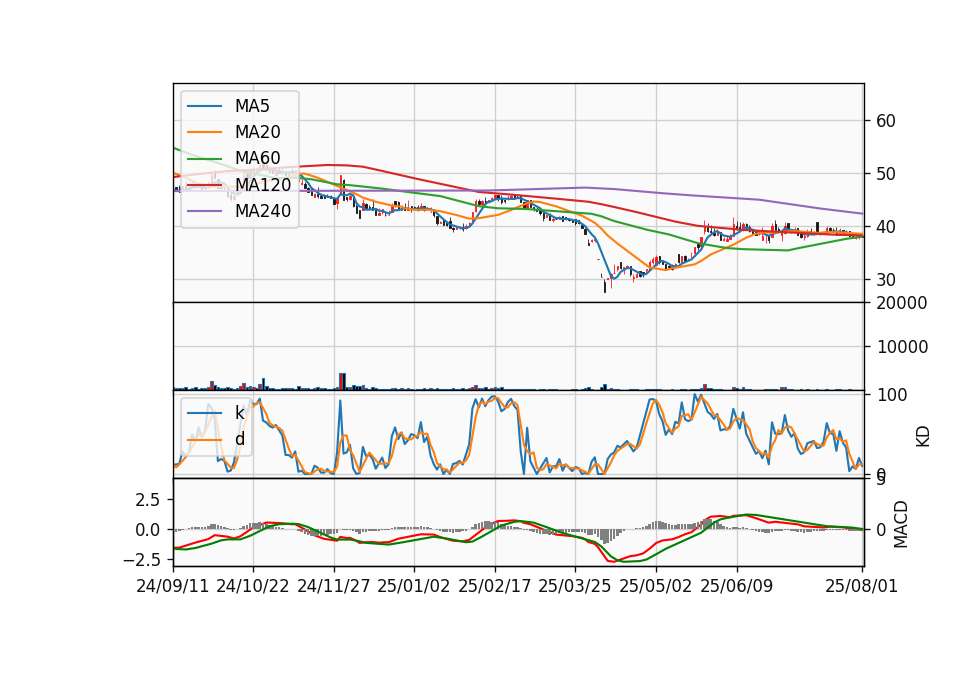Click the blue MA5 legend line sample
Image resolution: width=960 pixels, height=690 pixels.
(204, 106)
